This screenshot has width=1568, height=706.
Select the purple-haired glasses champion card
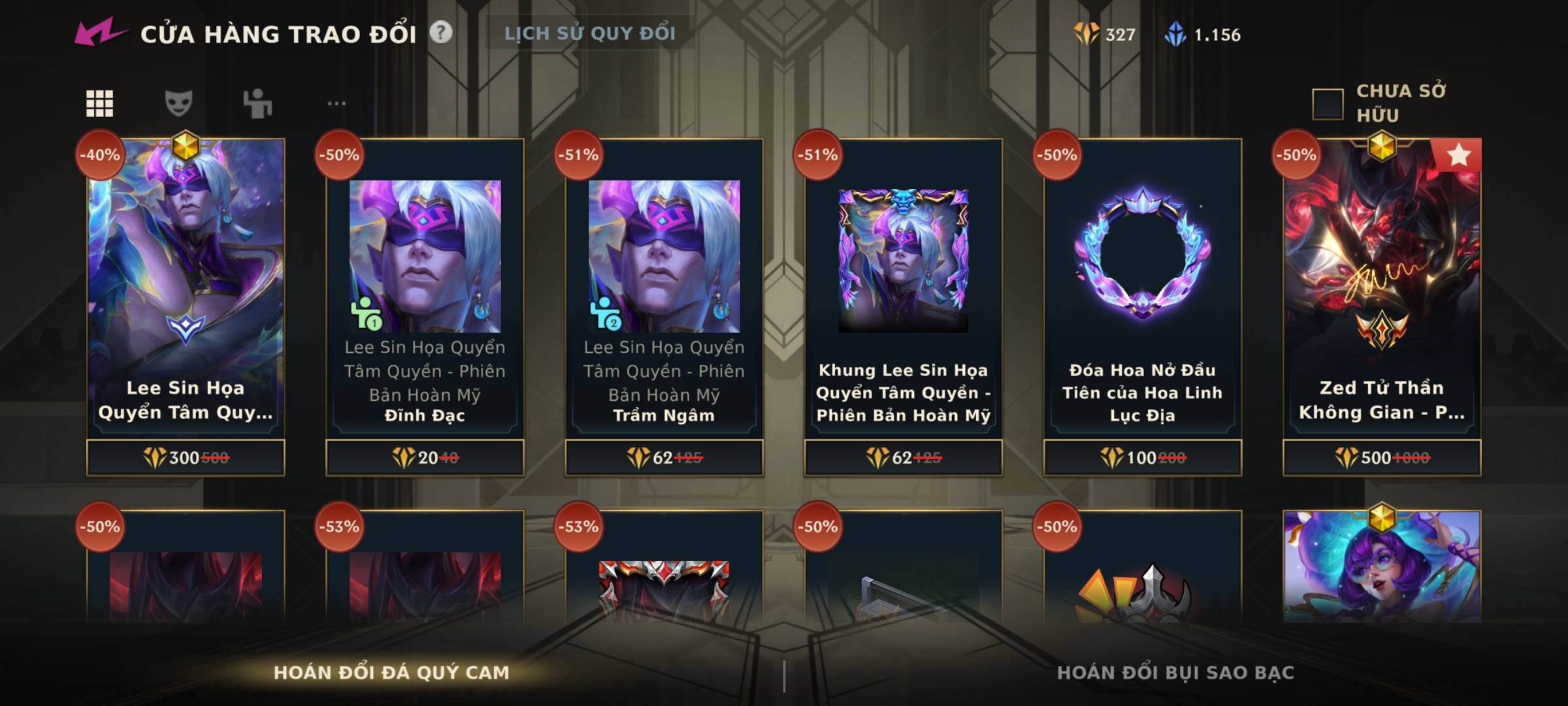[x=1382, y=566]
